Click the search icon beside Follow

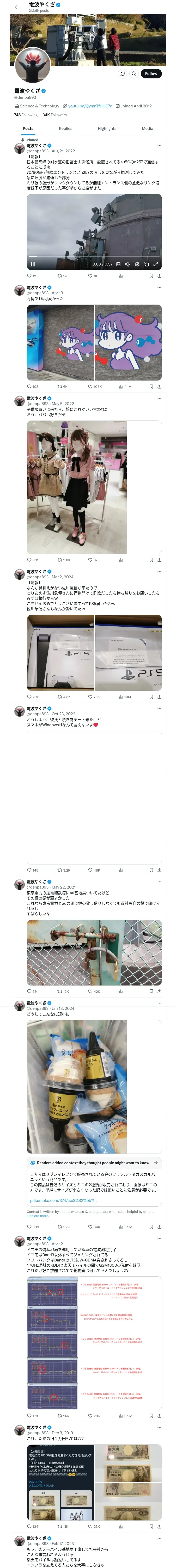[133, 74]
